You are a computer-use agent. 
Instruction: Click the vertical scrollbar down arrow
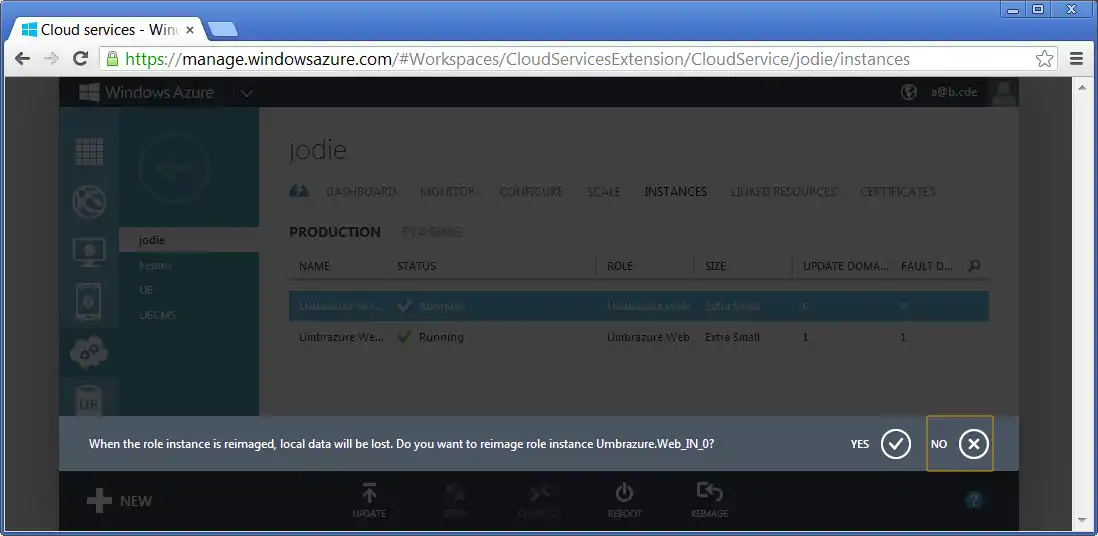click(1083, 521)
